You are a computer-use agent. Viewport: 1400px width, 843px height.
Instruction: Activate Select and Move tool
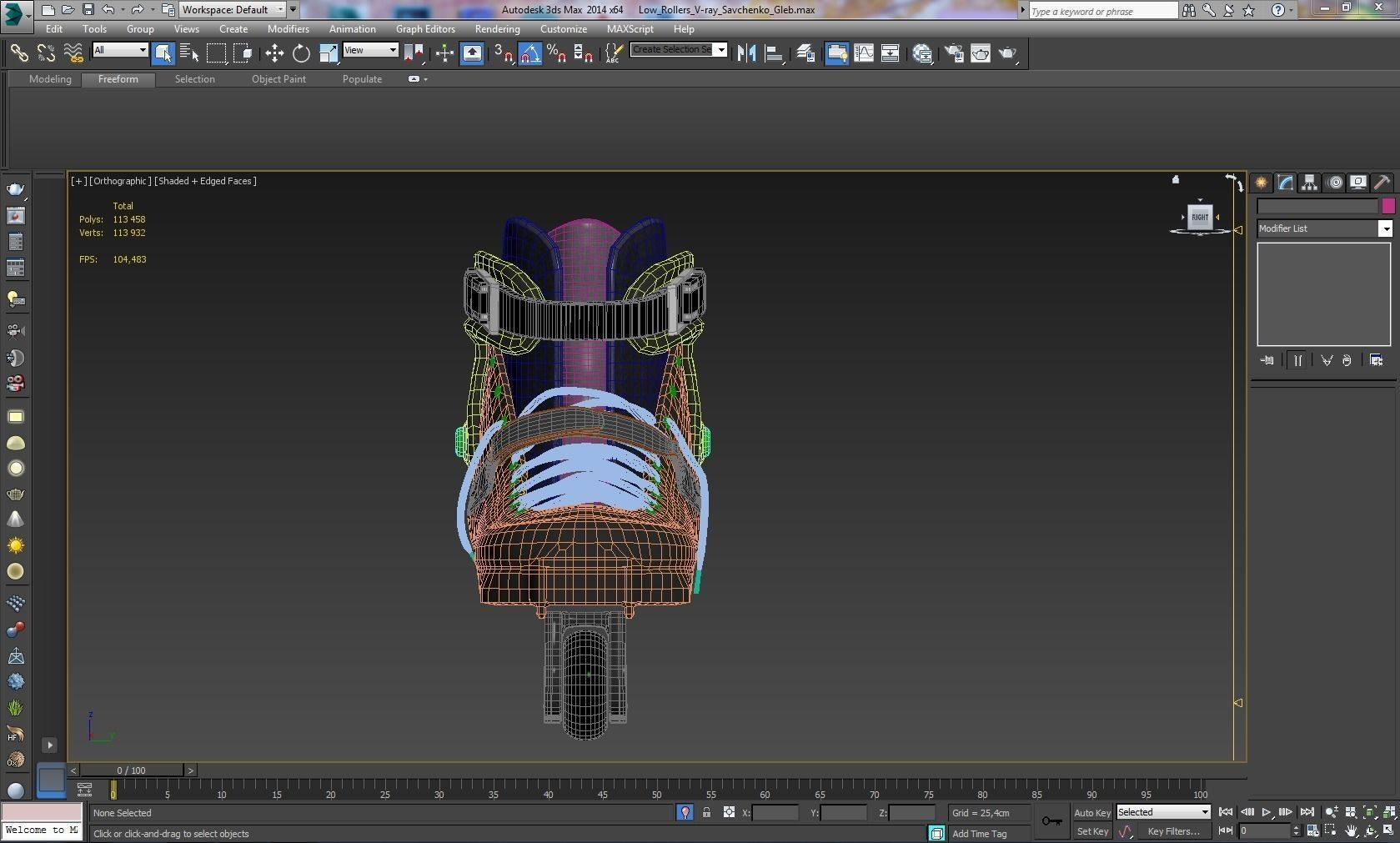pos(274,53)
